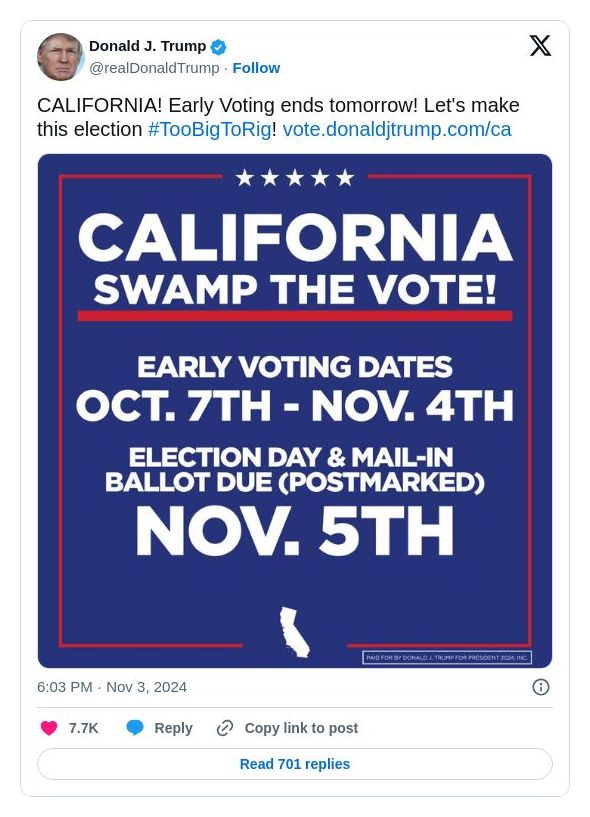Image resolution: width=590 pixels, height=817 pixels.
Task: Open the post info circle icon
Action: click(541, 687)
